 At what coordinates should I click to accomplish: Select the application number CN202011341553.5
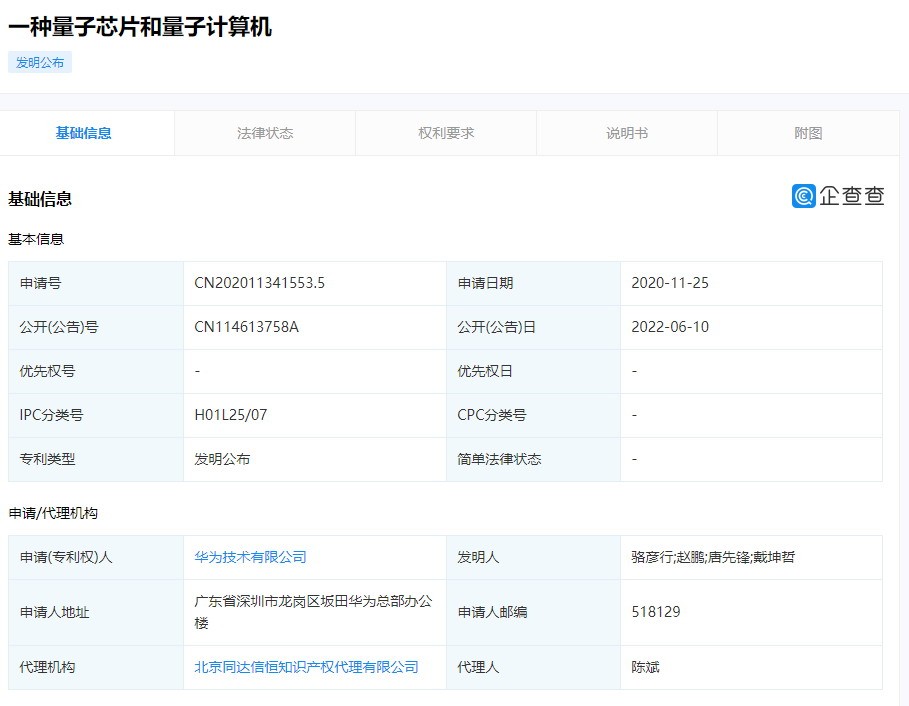click(x=263, y=283)
